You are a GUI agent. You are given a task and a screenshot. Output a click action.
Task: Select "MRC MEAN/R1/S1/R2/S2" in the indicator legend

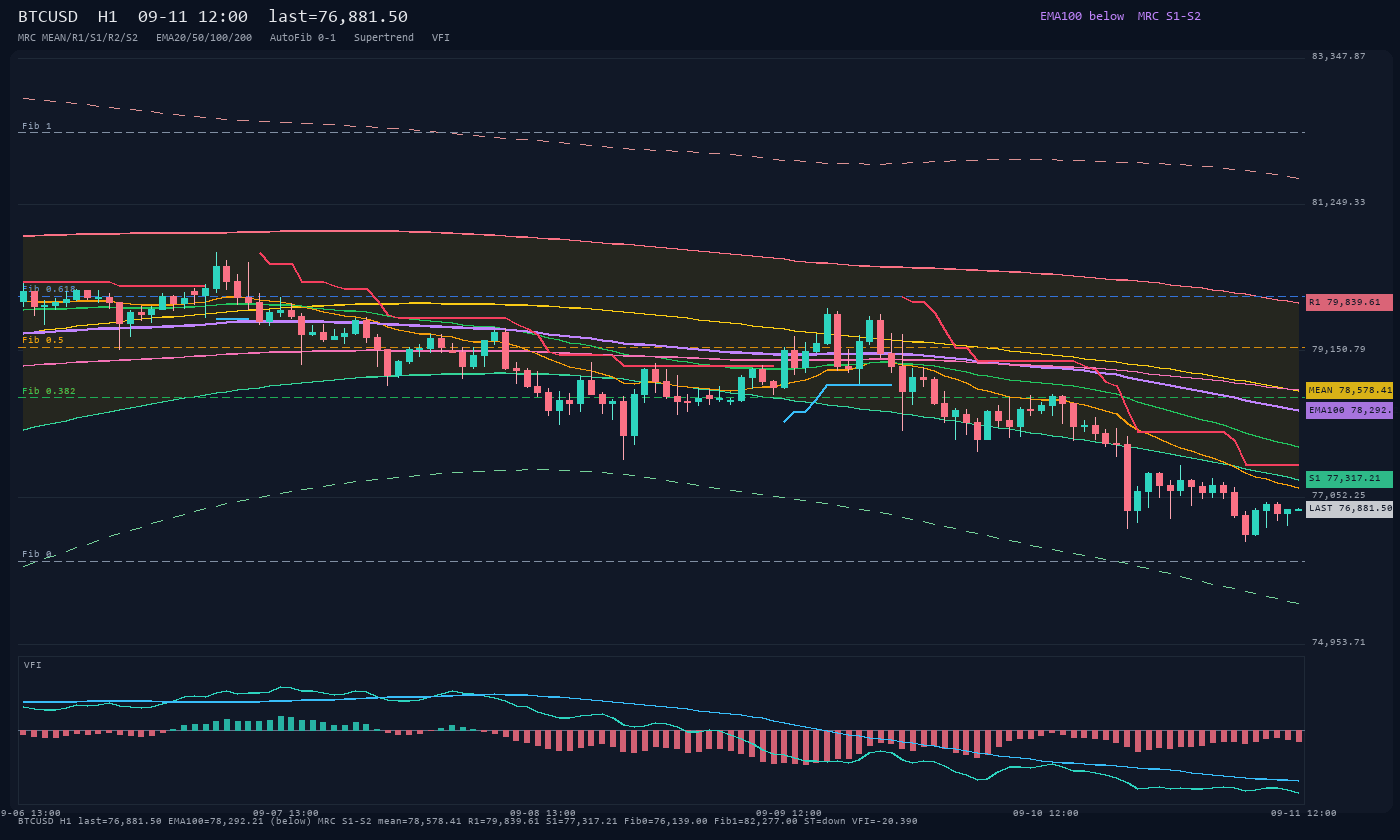point(78,37)
